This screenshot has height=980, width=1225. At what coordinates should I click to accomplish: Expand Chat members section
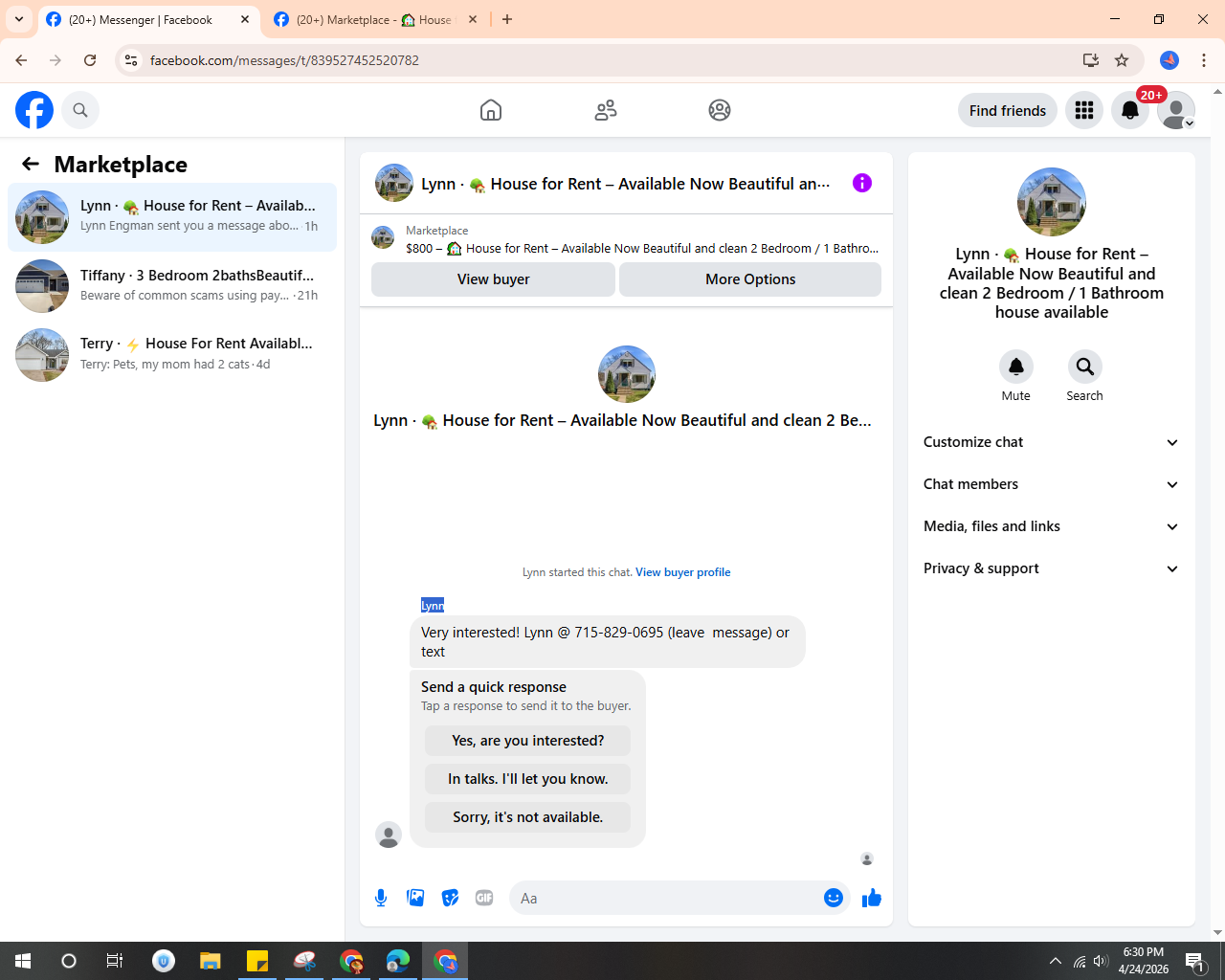click(x=1052, y=484)
